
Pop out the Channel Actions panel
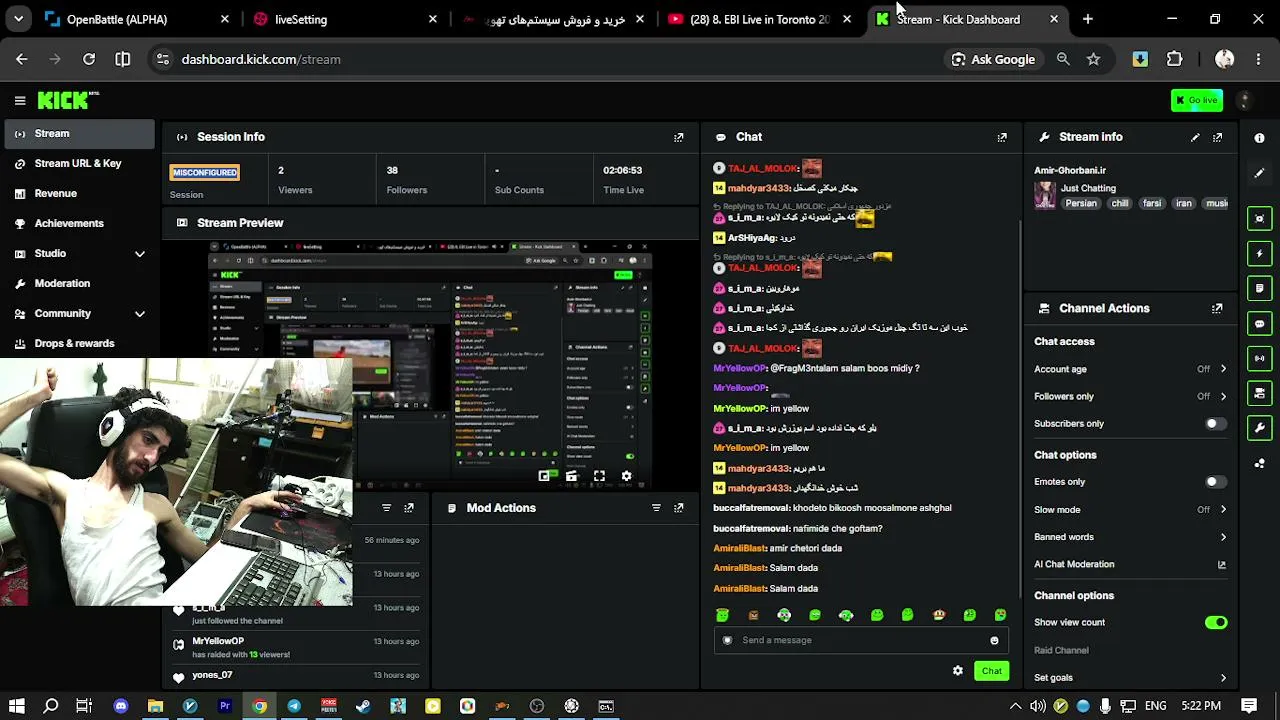(1217, 309)
